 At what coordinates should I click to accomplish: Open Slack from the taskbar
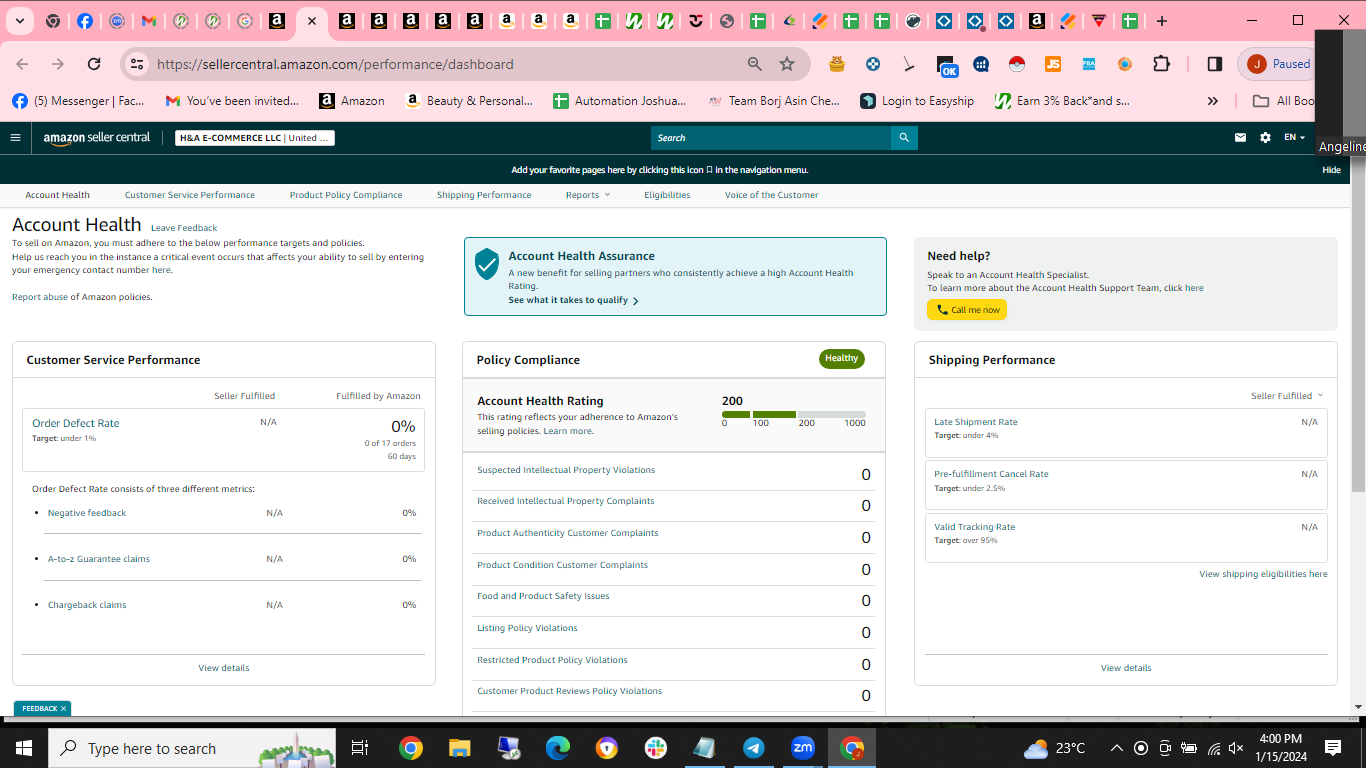(656, 748)
